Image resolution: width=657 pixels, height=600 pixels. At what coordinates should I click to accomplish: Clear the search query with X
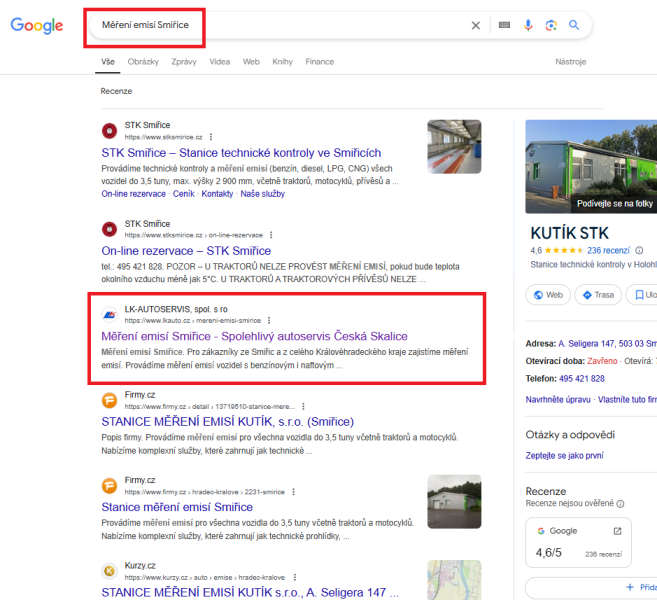point(475,26)
